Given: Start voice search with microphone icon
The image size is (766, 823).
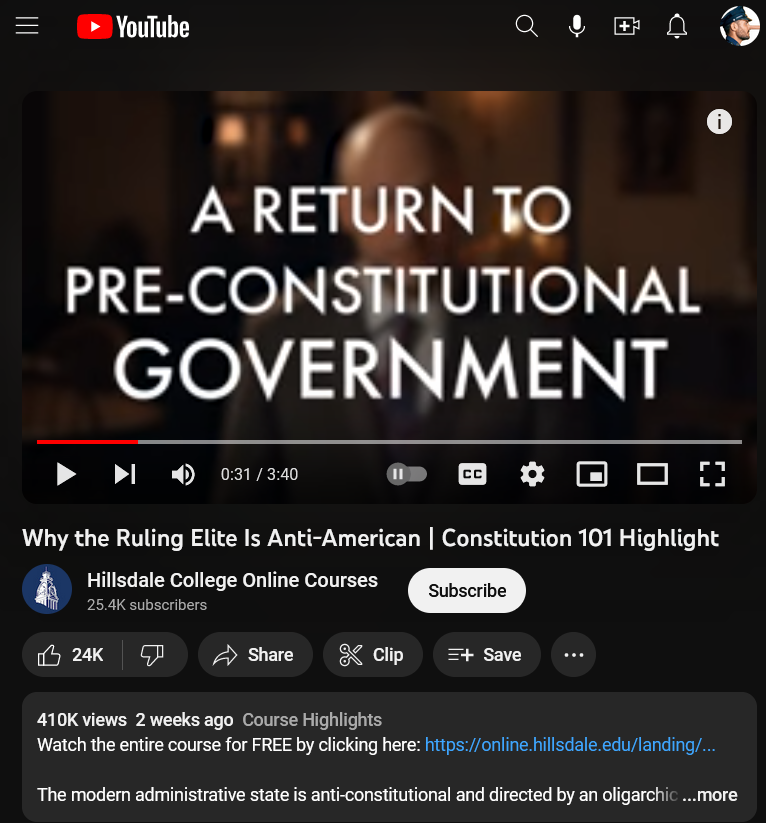Looking at the screenshot, I should click(576, 26).
